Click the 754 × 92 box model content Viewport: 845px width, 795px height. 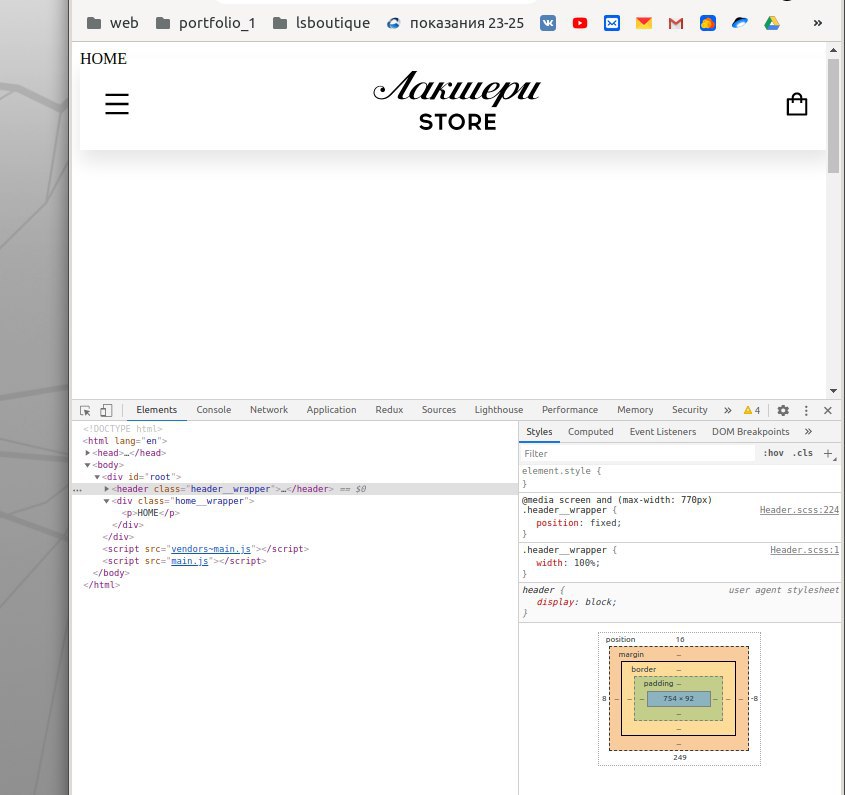[x=678, y=699]
